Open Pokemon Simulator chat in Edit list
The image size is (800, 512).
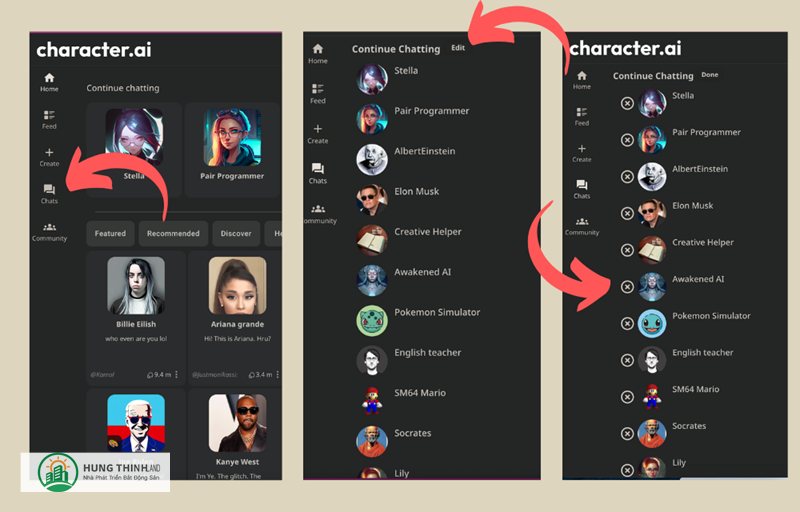(x=418, y=320)
